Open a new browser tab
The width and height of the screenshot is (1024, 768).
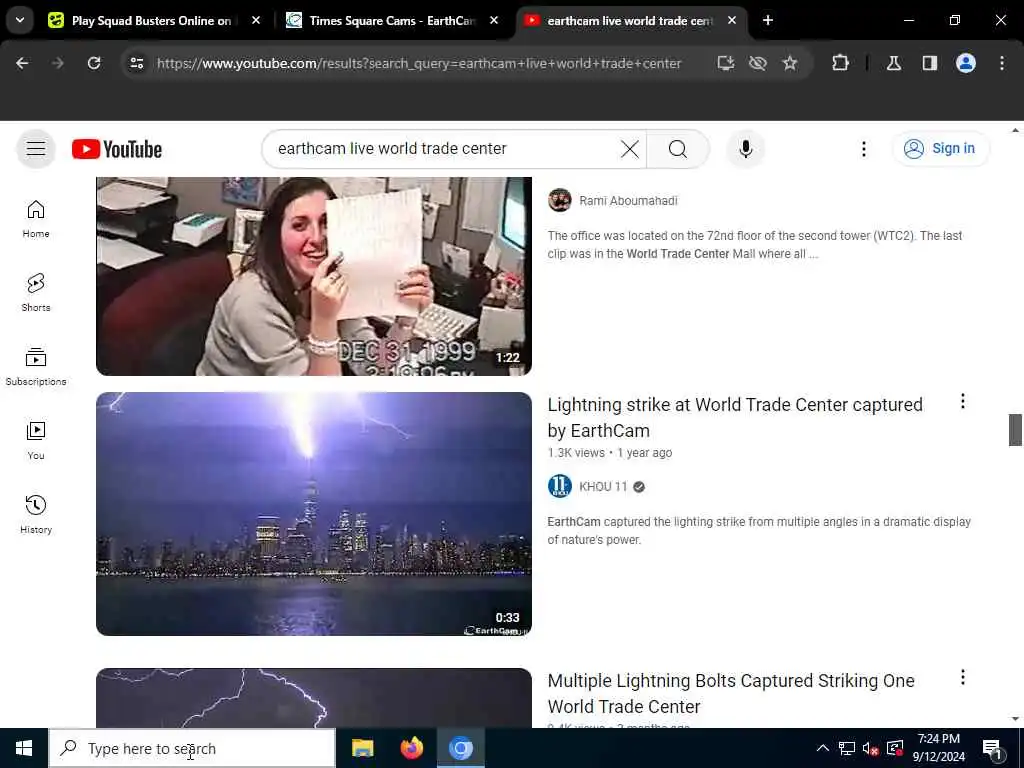768,21
